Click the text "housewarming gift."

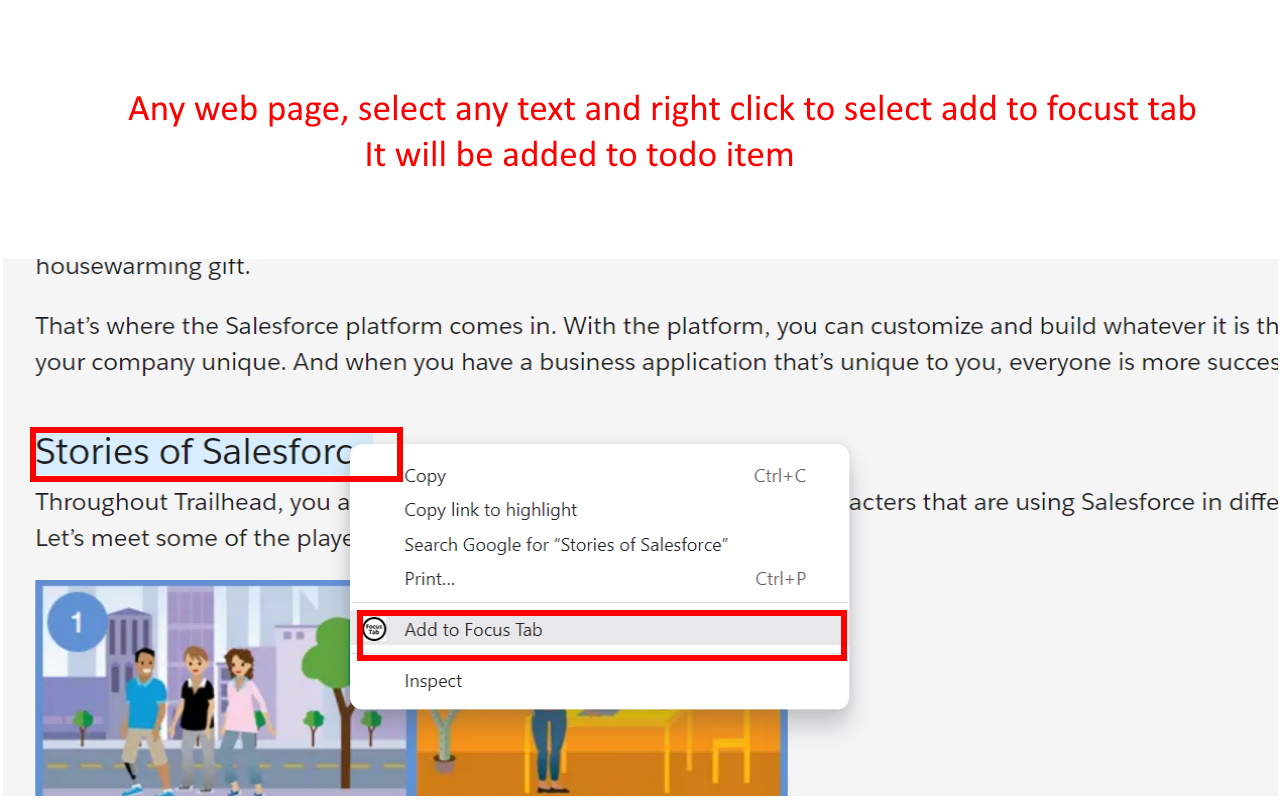point(143,267)
